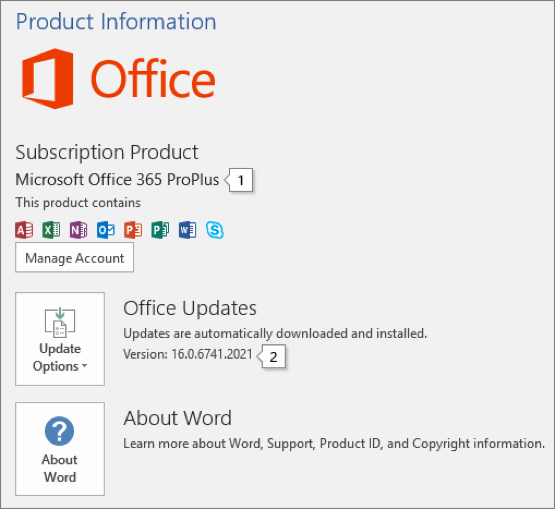Click the Outlook app icon
555x509 pixels.
coord(106,230)
